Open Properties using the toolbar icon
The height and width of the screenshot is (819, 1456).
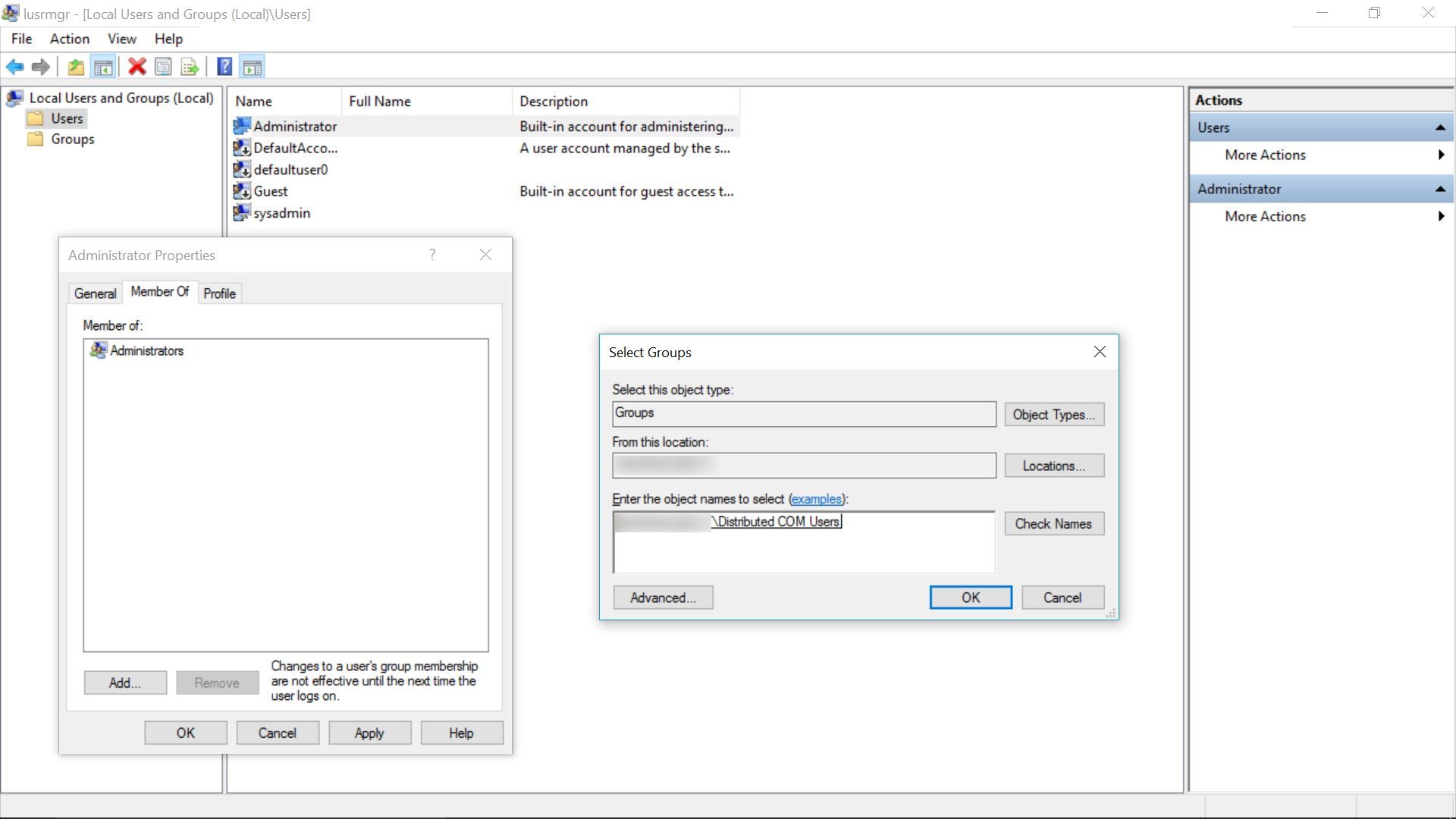tap(163, 66)
